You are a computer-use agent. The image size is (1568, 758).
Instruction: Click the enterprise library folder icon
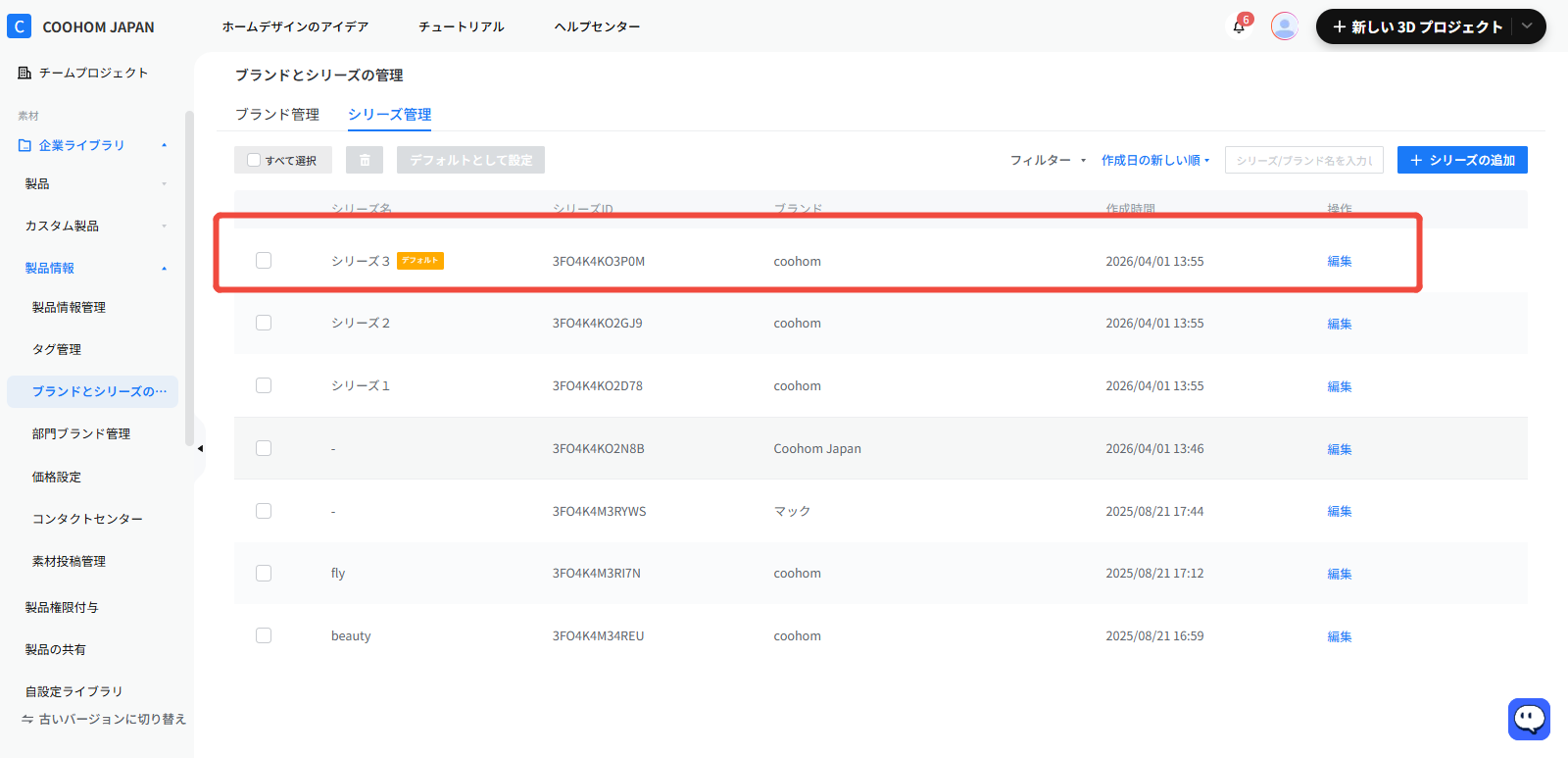pos(24,145)
